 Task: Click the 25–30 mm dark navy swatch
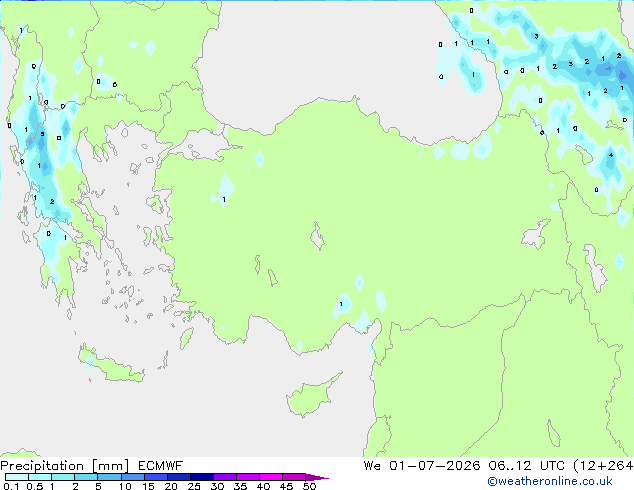pyautogui.click(x=202, y=477)
